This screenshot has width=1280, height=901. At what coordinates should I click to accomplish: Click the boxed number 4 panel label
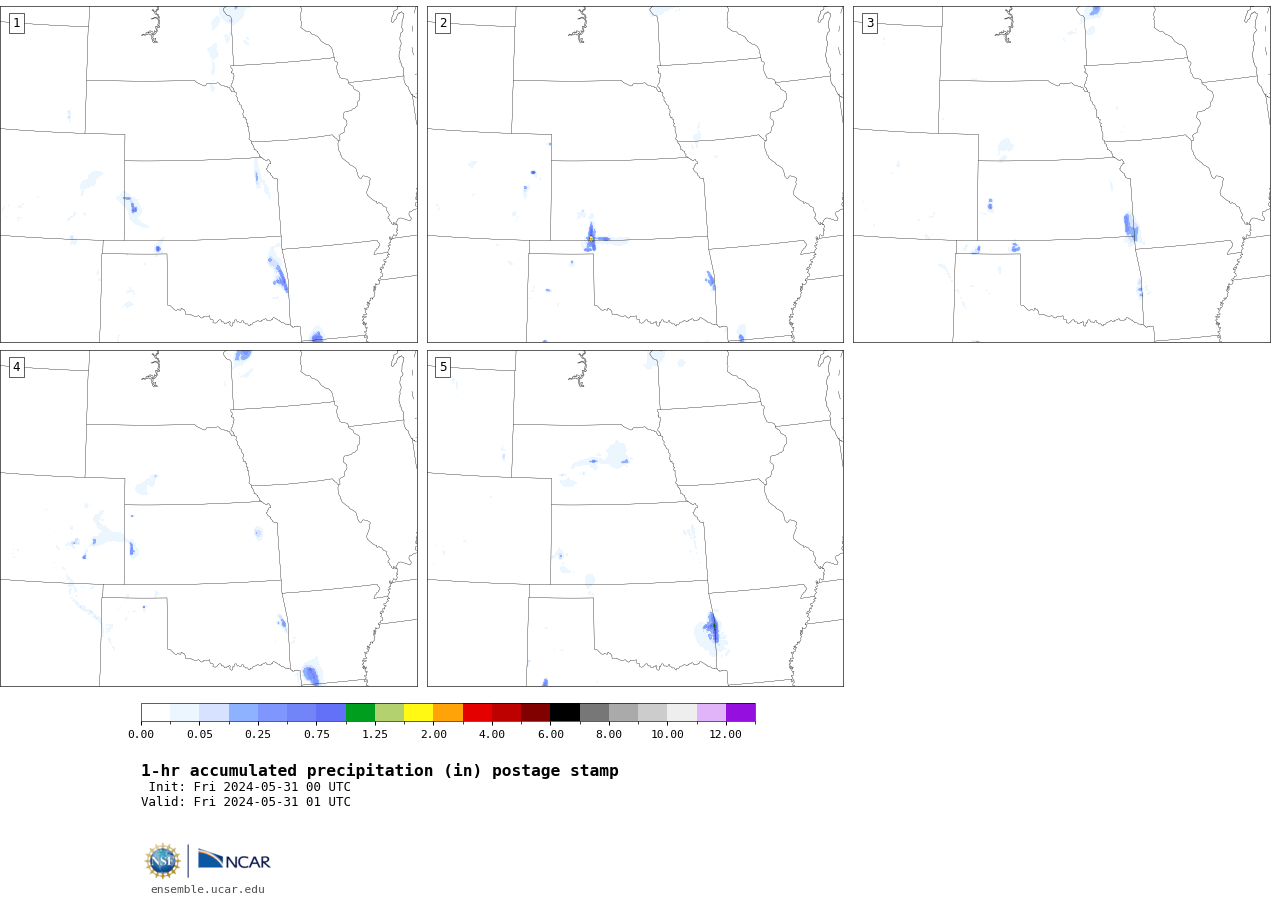tap(16, 367)
